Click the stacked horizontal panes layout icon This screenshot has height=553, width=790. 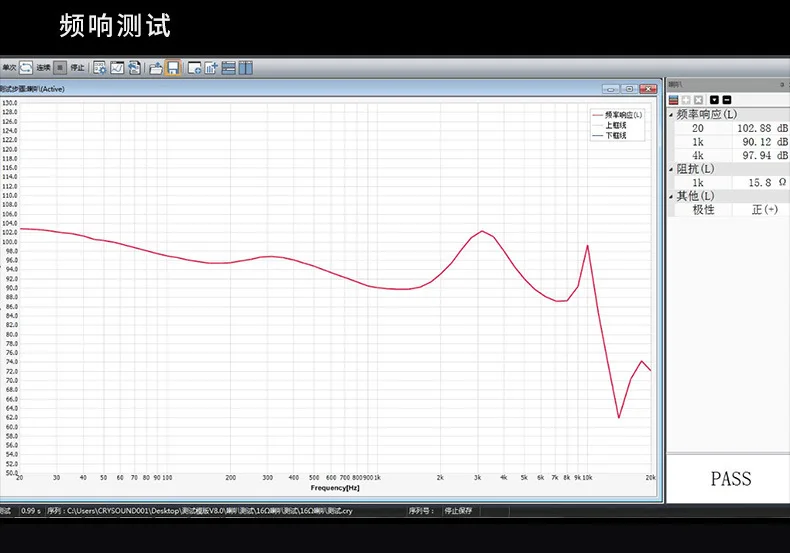pos(228,67)
